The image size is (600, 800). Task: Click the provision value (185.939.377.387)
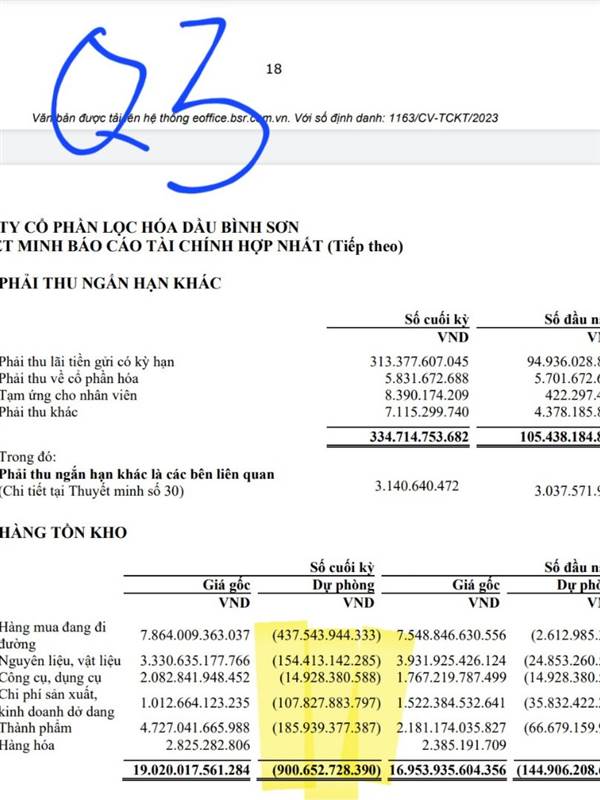[x=327, y=728]
